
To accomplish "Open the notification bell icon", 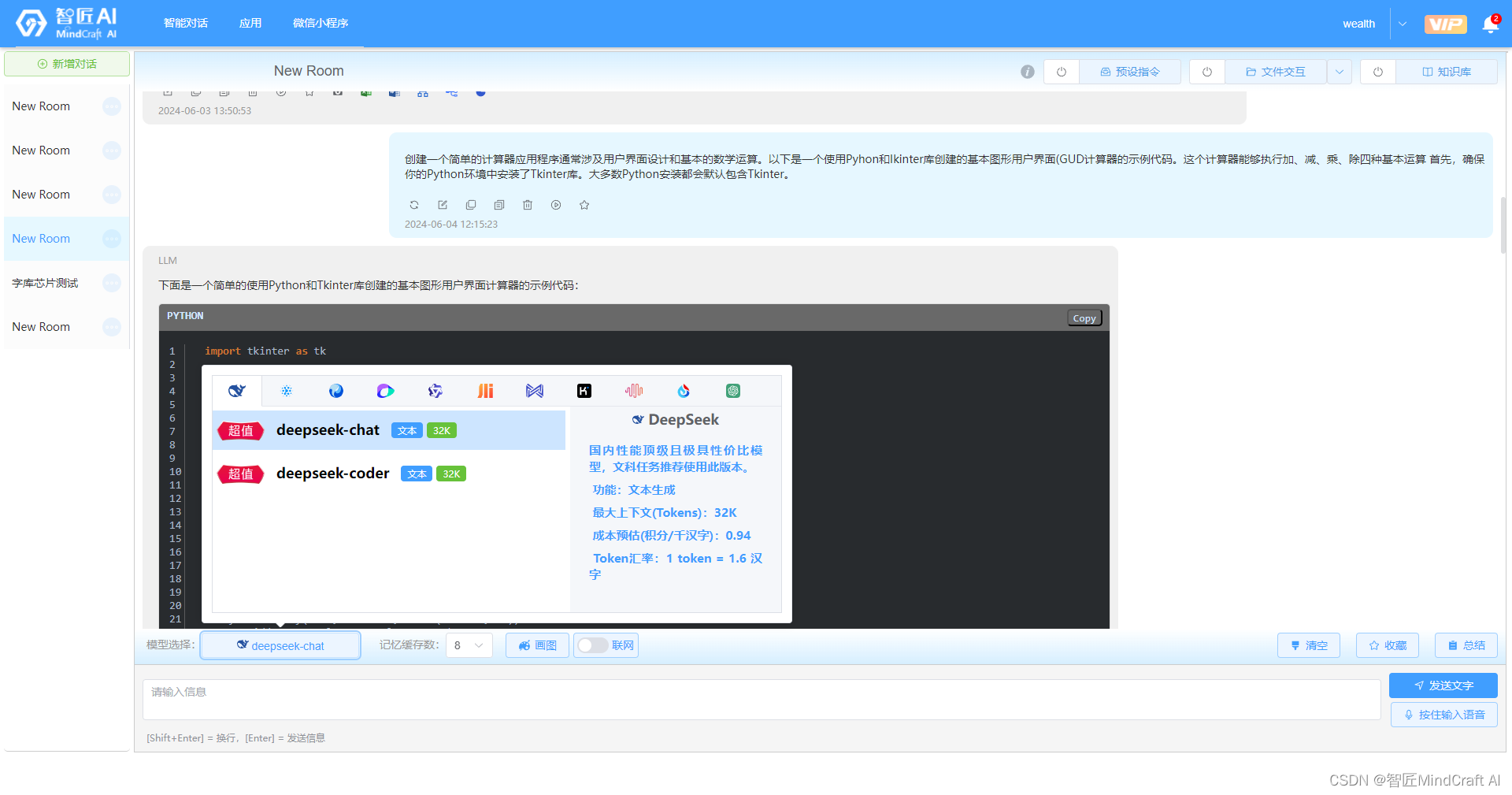I will (x=1490, y=24).
